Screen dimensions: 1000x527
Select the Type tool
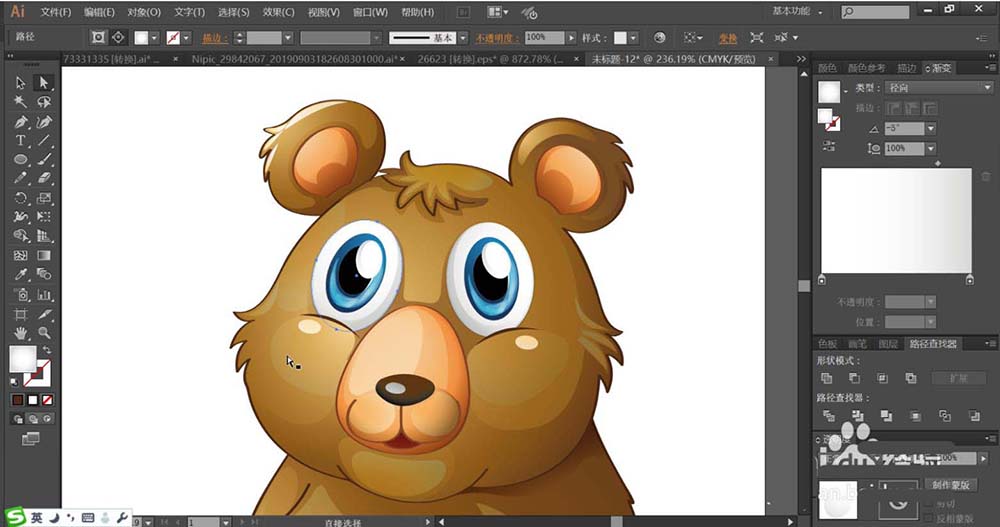click(x=20, y=140)
